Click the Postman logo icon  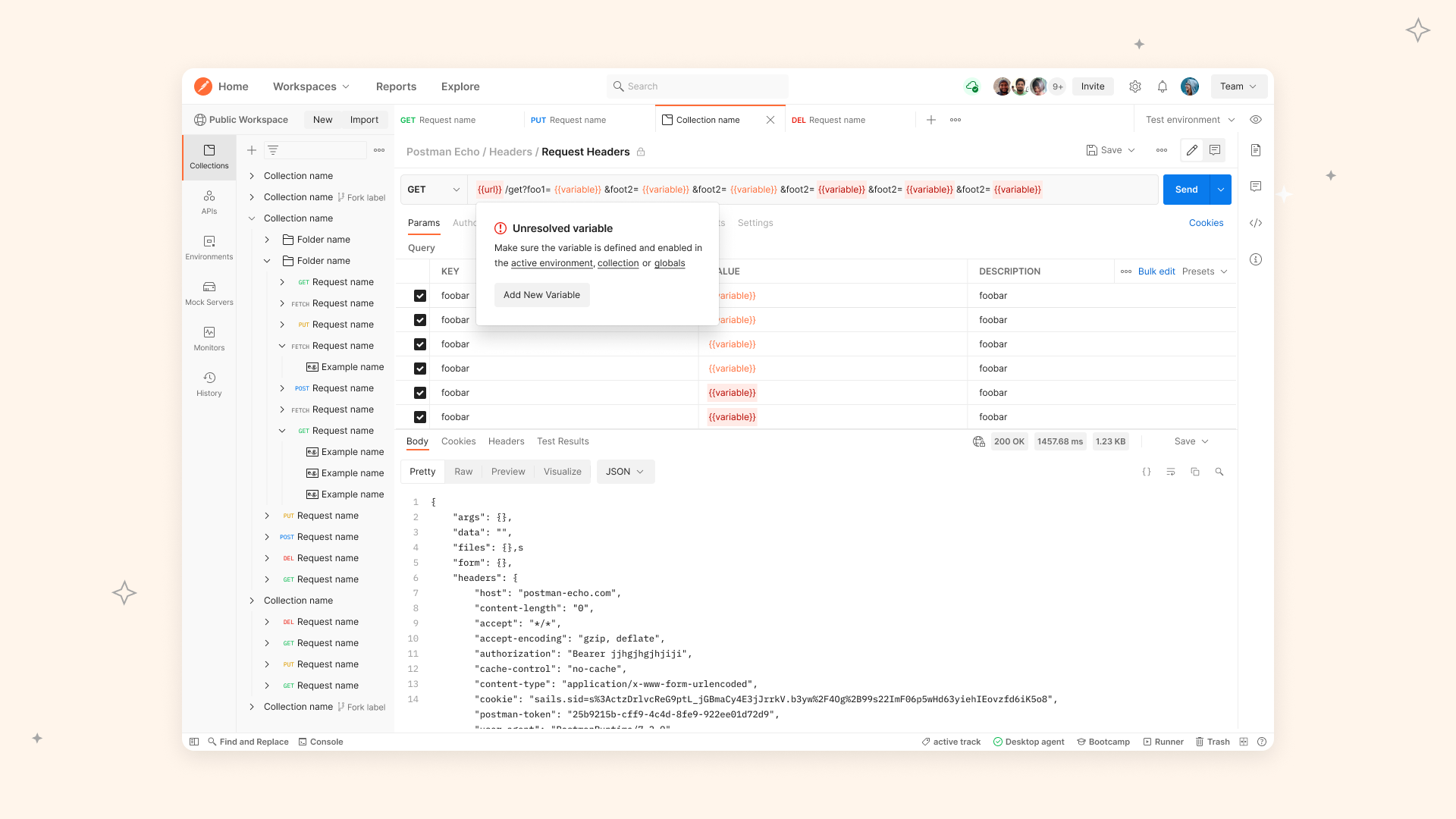coord(202,86)
